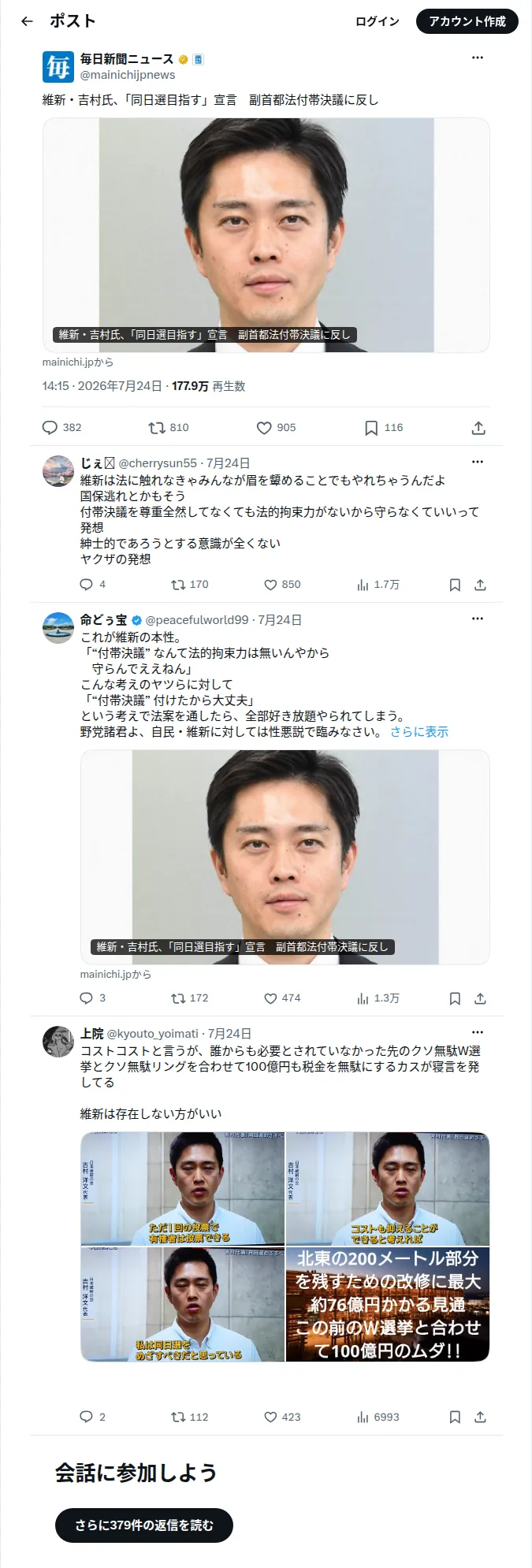Viewport: 532px width, 1568px height.
Task: Click さらに379件の返信を読む button
Action: point(144,1525)
